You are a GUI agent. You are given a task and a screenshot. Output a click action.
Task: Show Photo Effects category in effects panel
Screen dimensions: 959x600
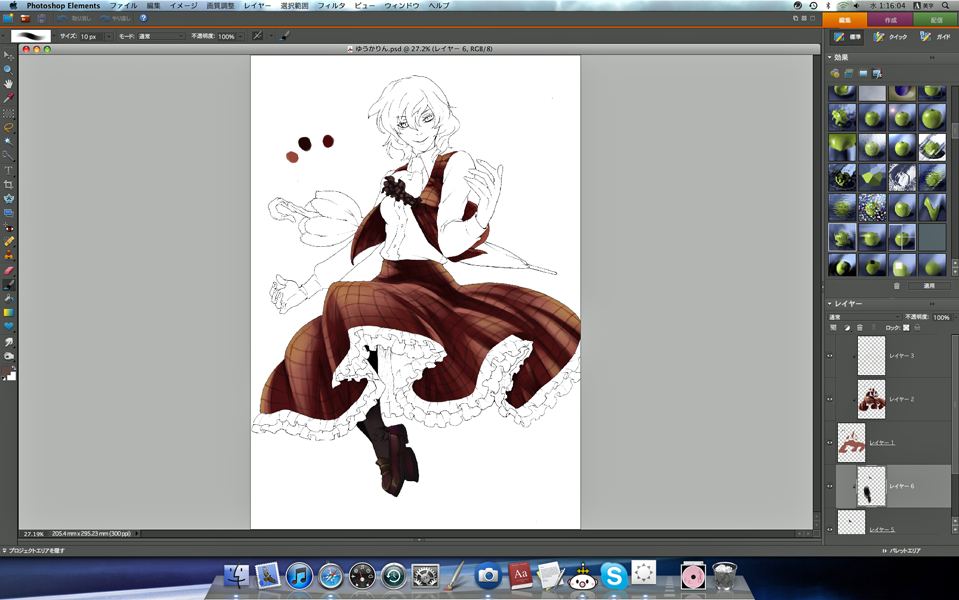[x=863, y=73]
